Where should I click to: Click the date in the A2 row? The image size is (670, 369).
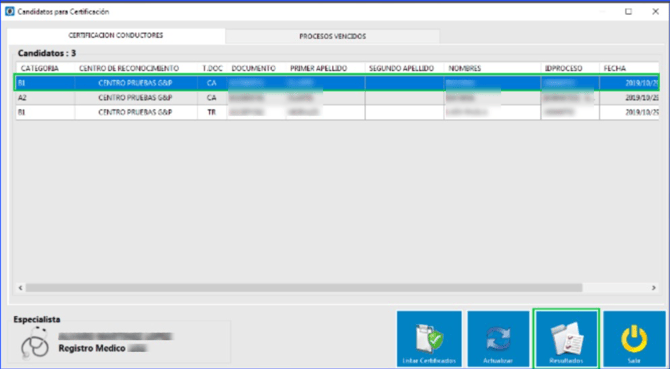click(642, 98)
